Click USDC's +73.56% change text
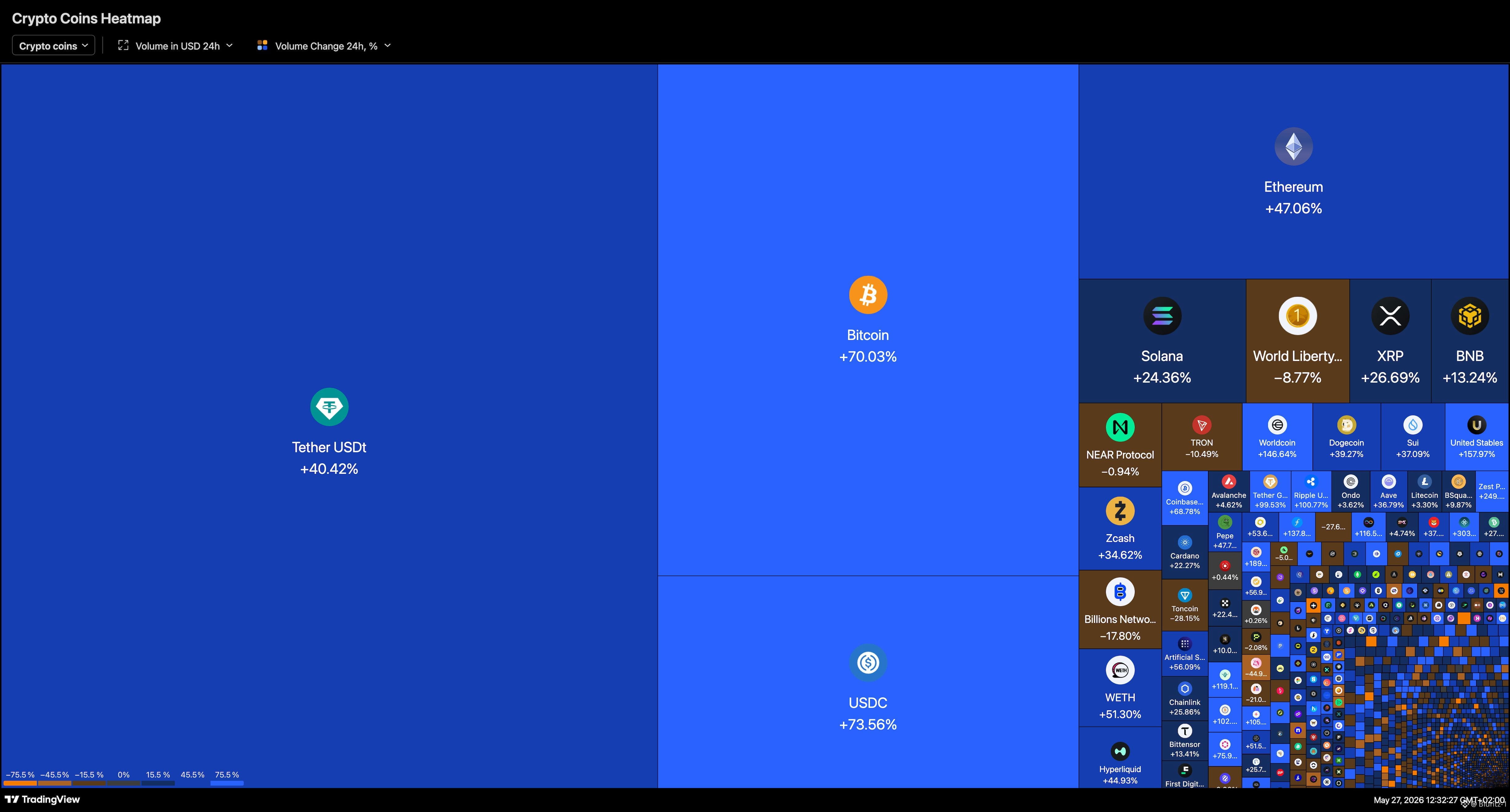Viewport: 1510px width, 812px height. [x=868, y=725]
